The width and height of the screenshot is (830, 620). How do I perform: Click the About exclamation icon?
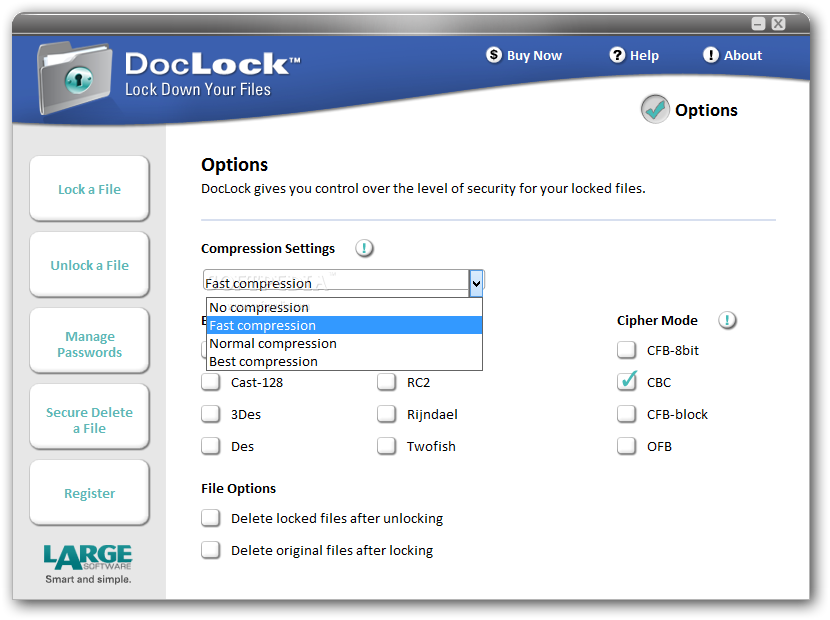711,55
